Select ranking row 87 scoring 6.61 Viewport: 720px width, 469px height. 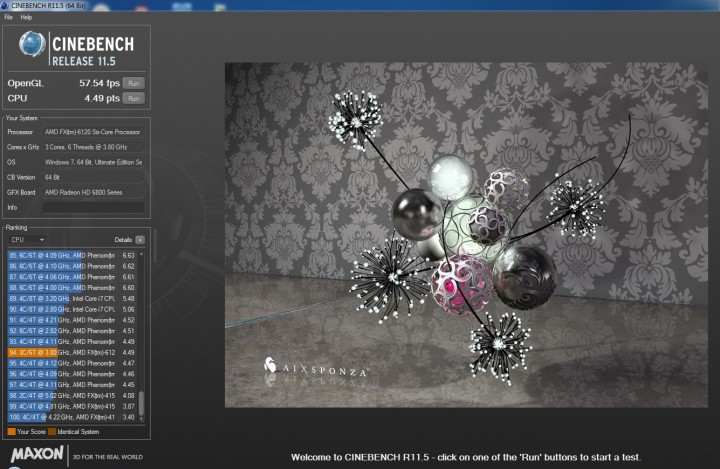pos(72,277)
